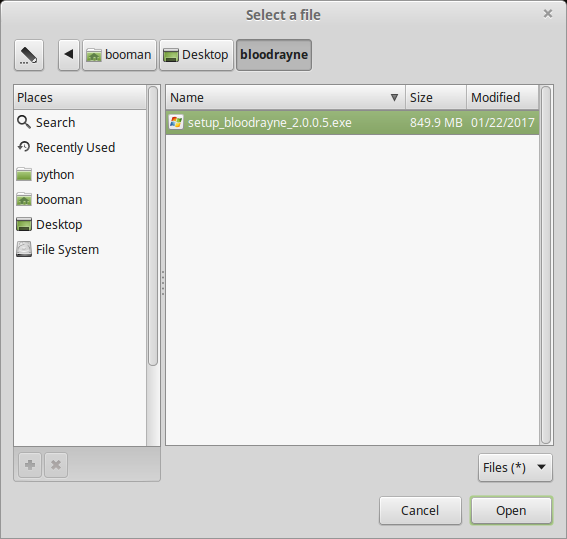Select File System in Places
This screenshot has height=539, width=567.
pos(80,249)
